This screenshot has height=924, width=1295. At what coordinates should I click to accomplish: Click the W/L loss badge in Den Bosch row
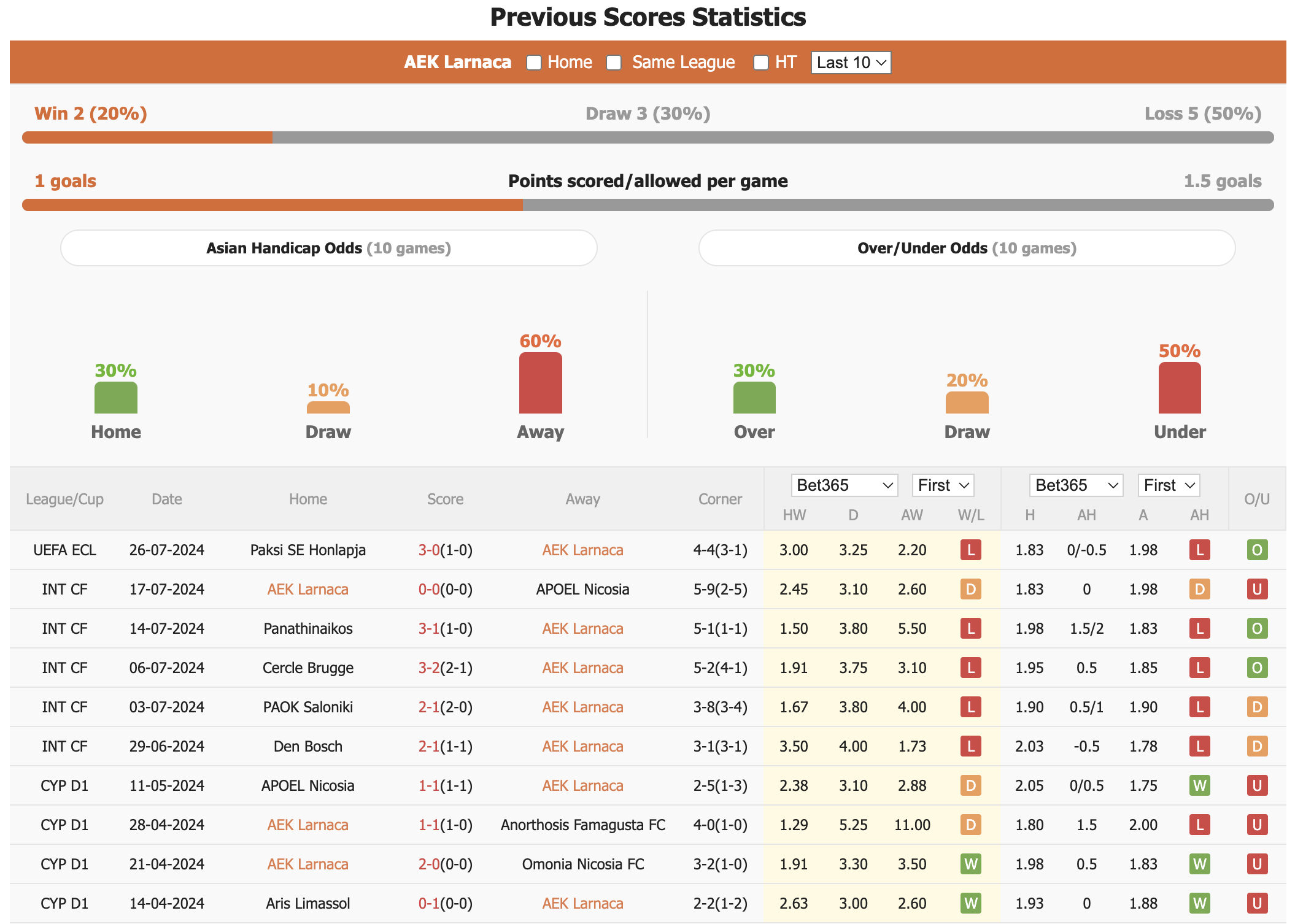point(971,746)
